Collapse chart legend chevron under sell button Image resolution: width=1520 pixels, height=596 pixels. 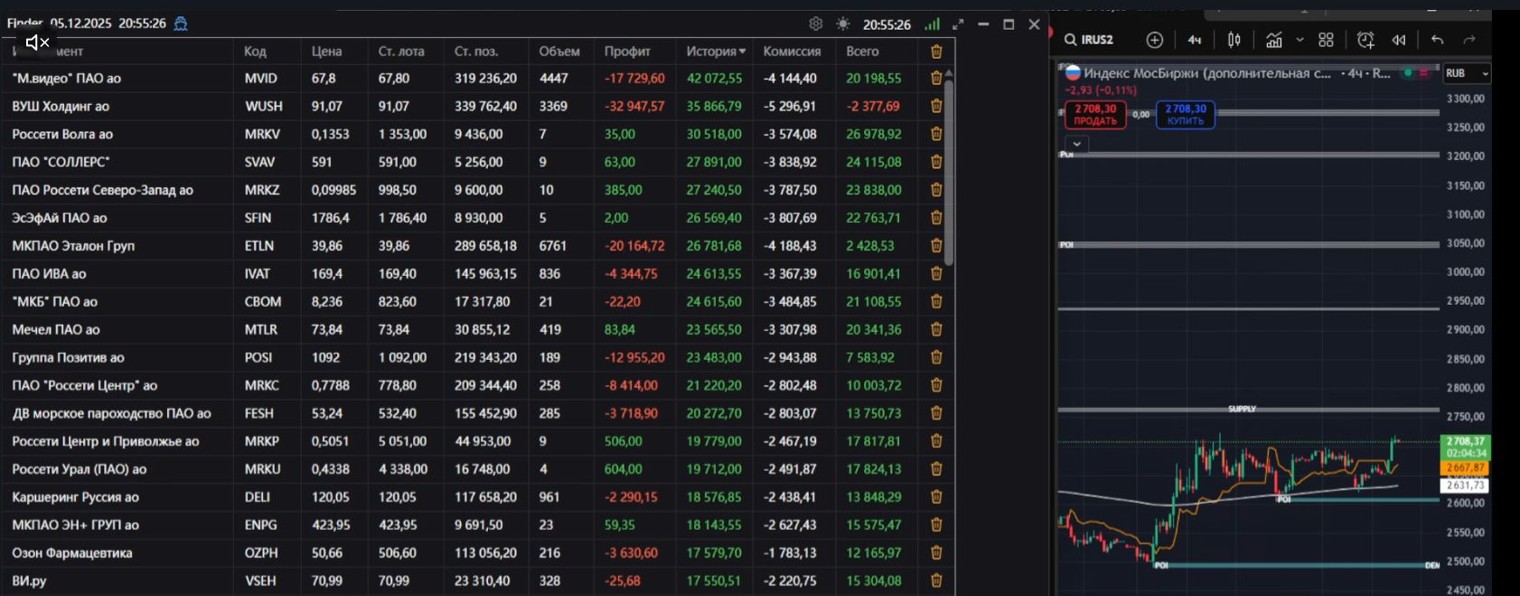point(1078,143)
